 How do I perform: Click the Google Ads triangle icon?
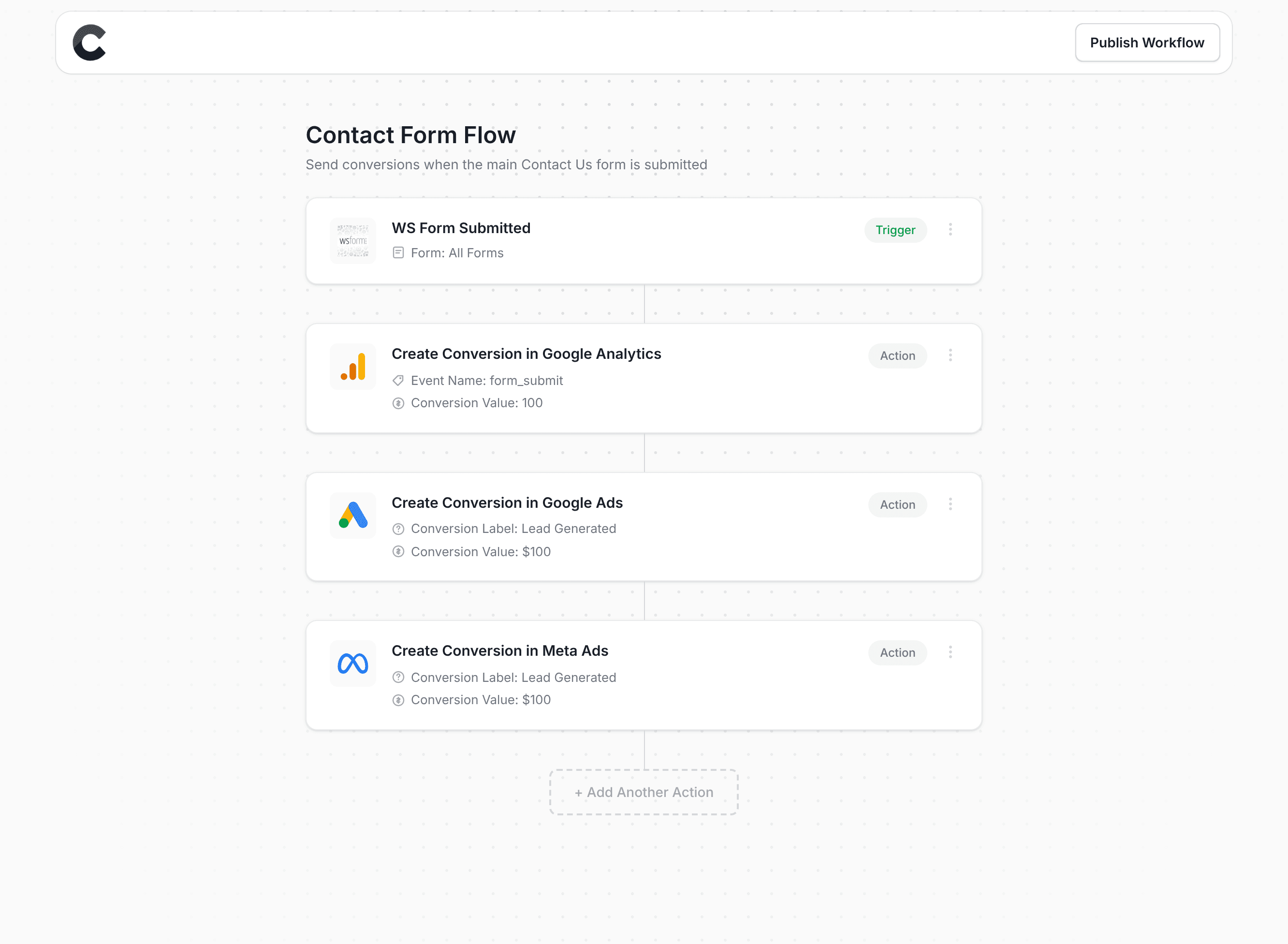click(x=353, y=515)
